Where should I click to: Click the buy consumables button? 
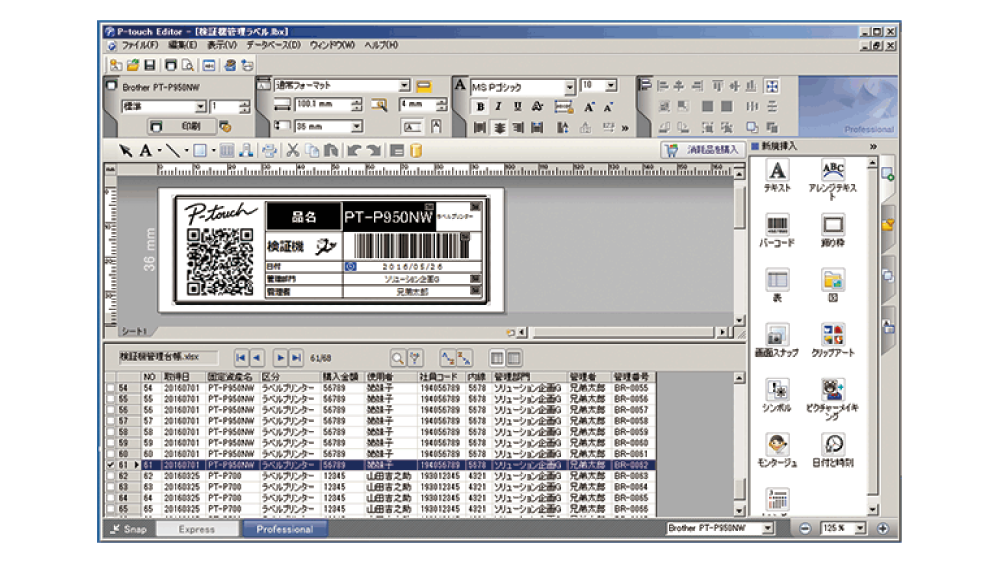coord(702,150)
